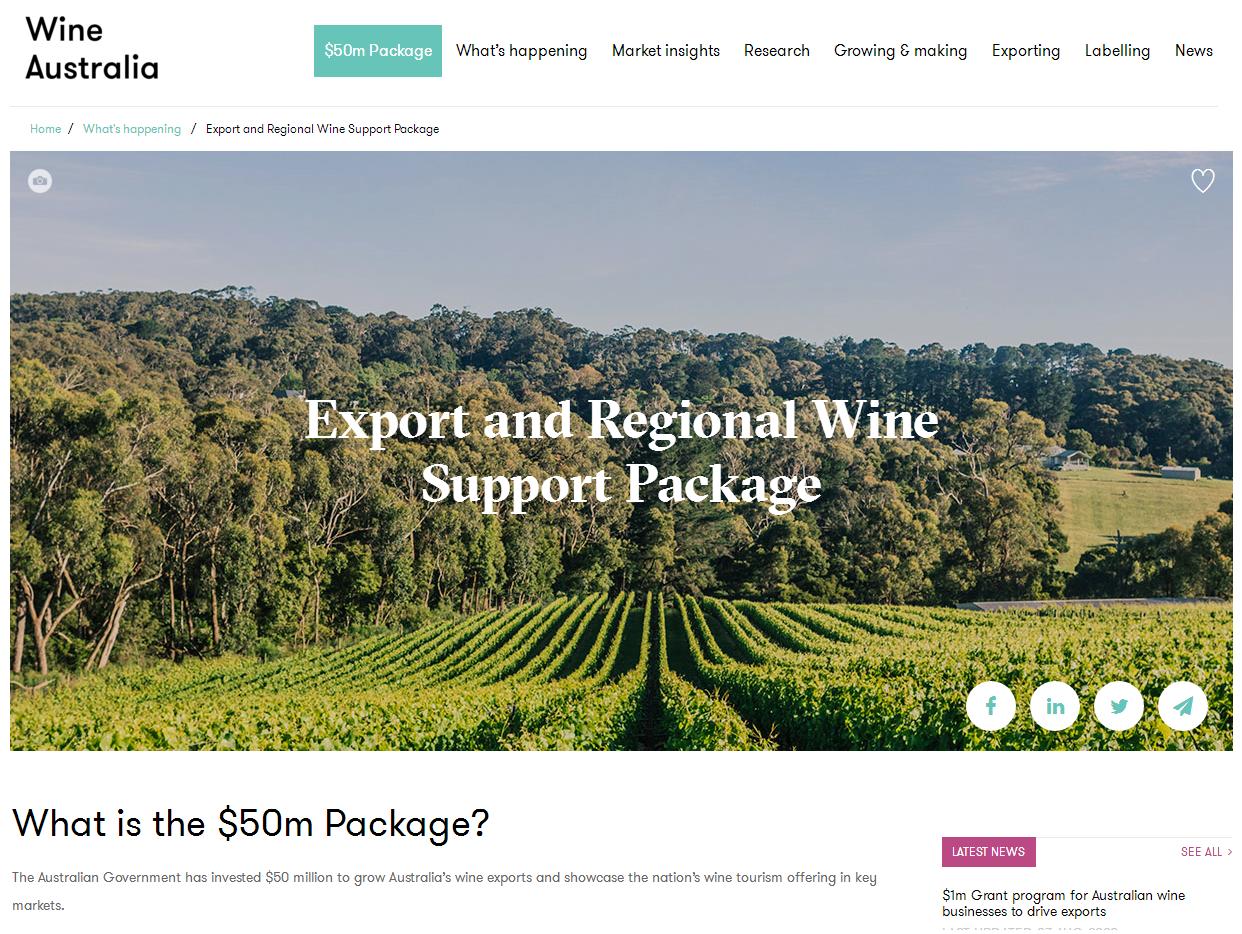Share page on LinkedIn
The width and height of the screenshot is (1242, 934).
(x=1055, y=706)
